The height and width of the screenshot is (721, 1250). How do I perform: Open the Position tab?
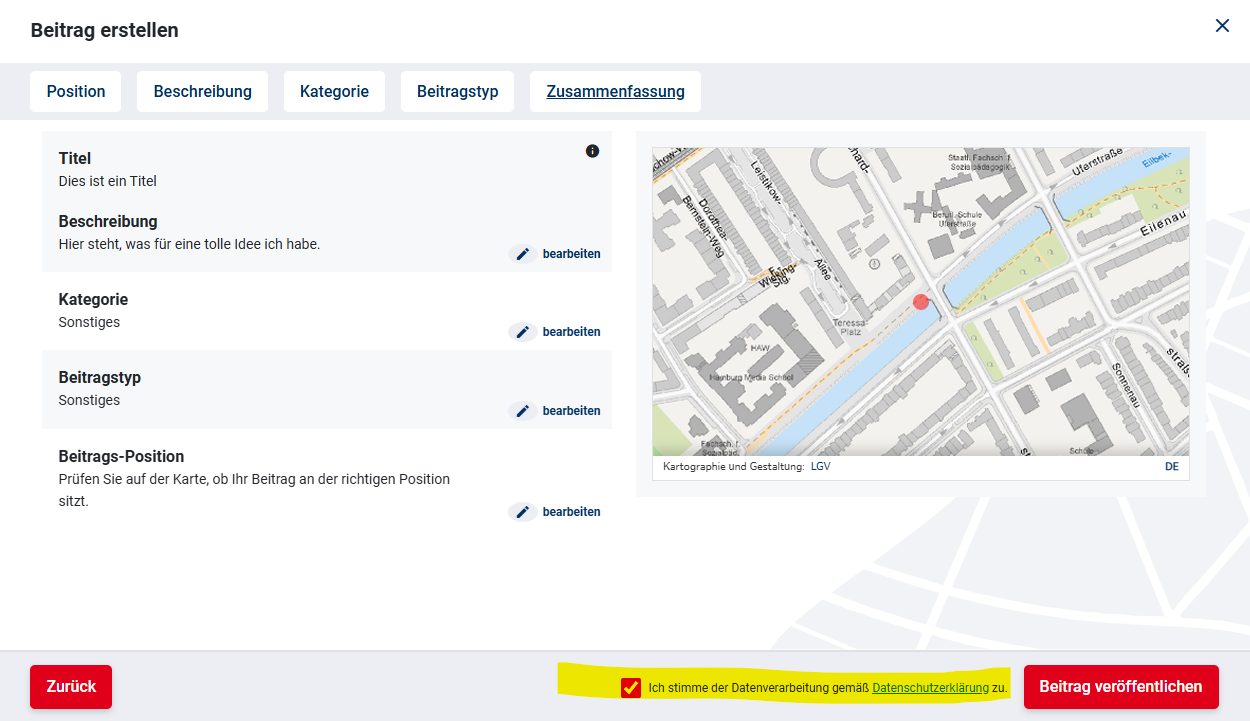coord(76,92)
